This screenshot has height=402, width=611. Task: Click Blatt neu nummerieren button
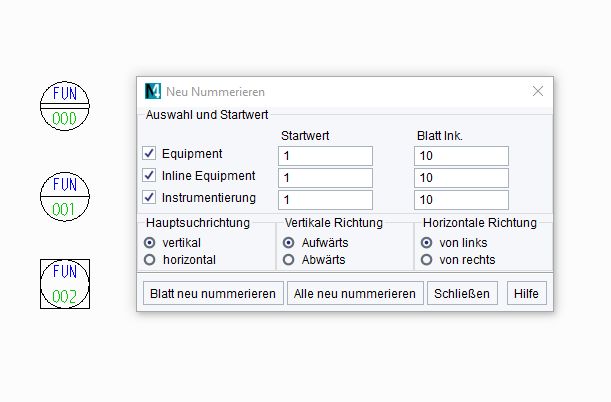[213, 293]
